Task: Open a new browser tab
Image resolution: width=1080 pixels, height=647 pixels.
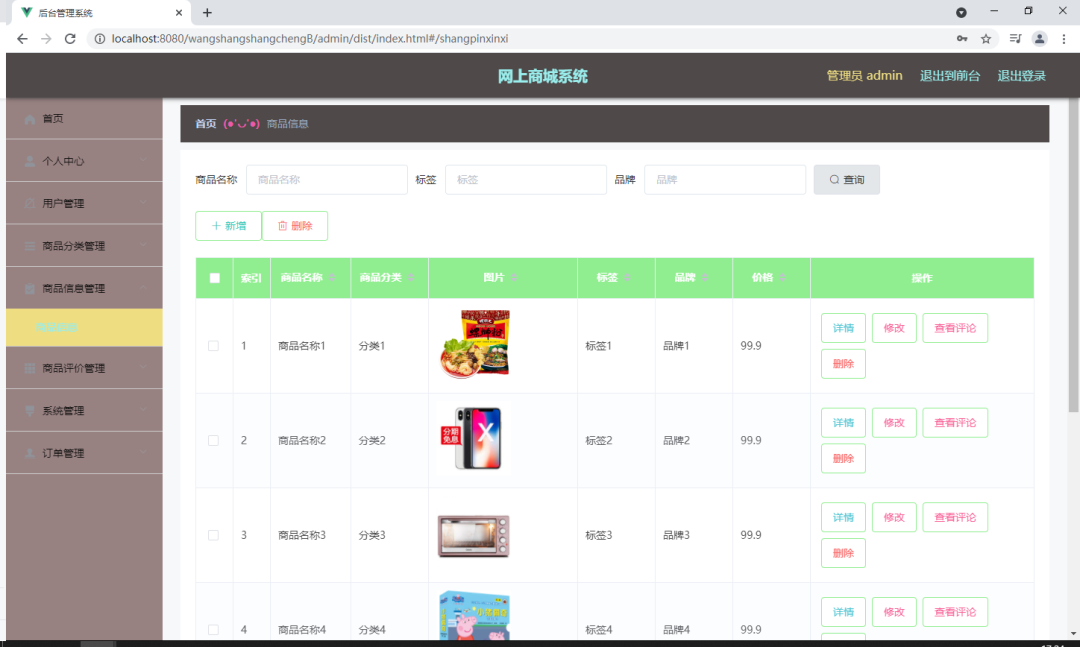Action: tap(207, 12)
